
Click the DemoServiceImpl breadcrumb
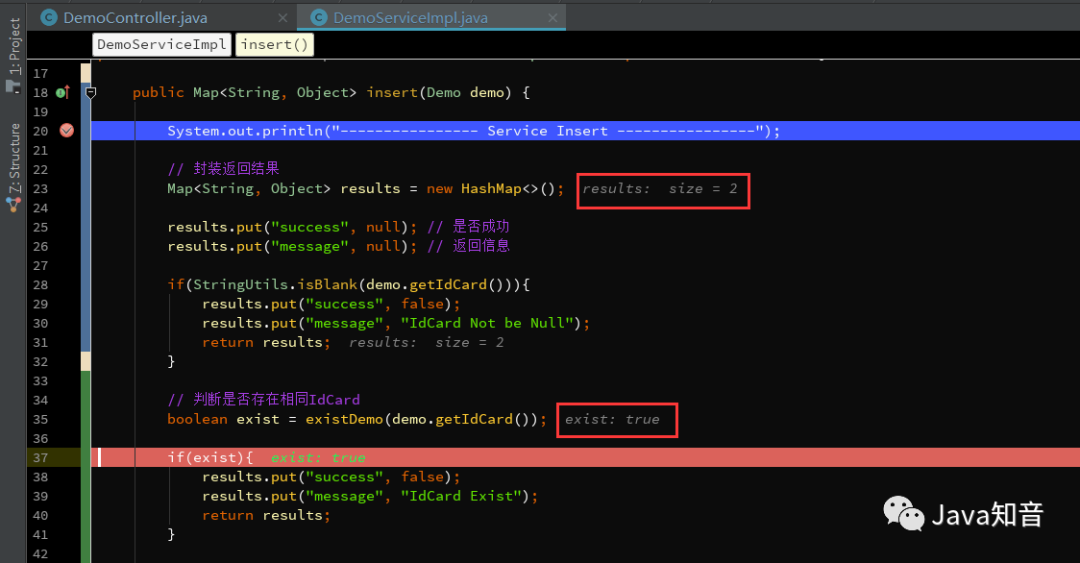click(x=162, y=44)
